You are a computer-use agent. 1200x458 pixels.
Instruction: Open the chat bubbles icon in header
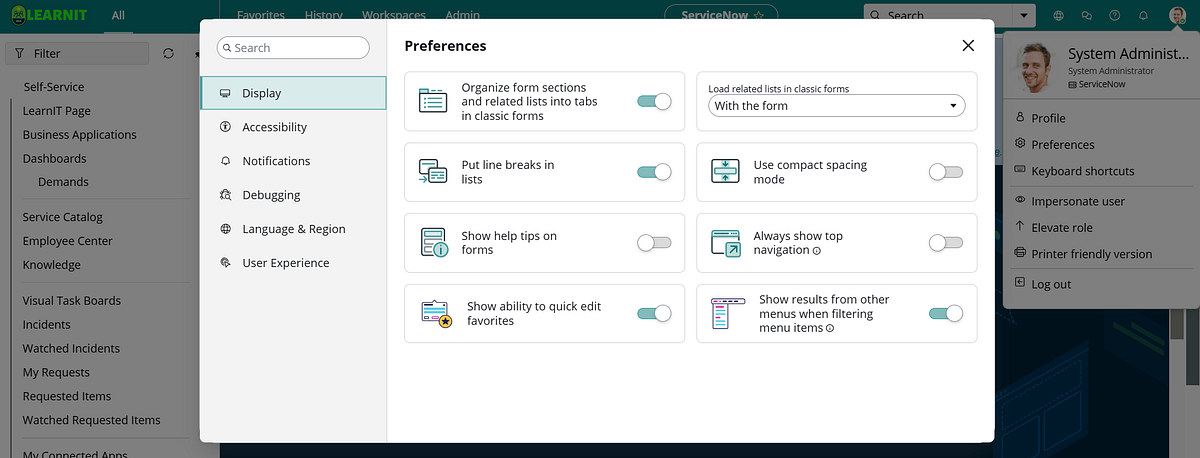1087,15
